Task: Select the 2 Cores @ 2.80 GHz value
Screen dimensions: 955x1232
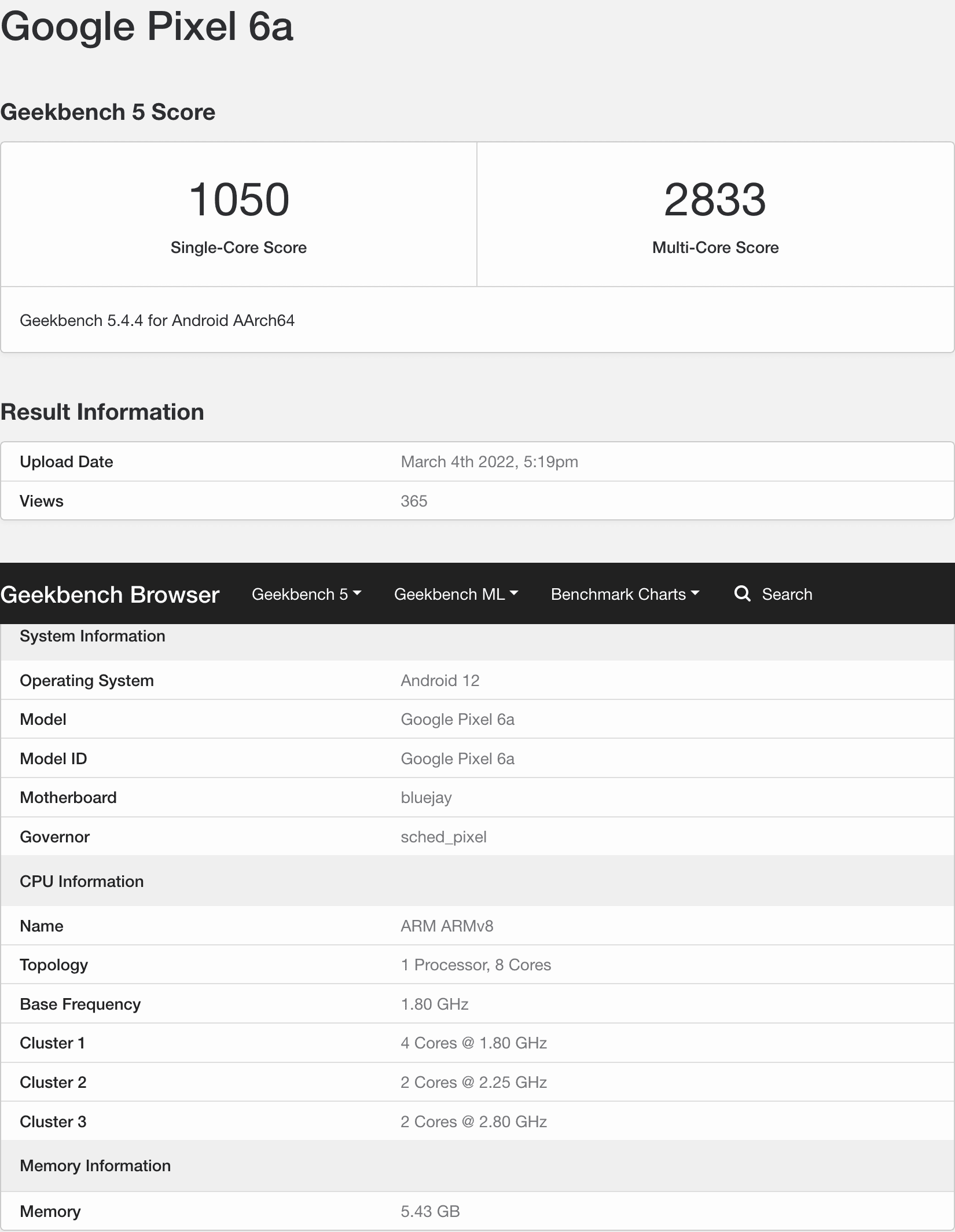Action: (473, 1121)
